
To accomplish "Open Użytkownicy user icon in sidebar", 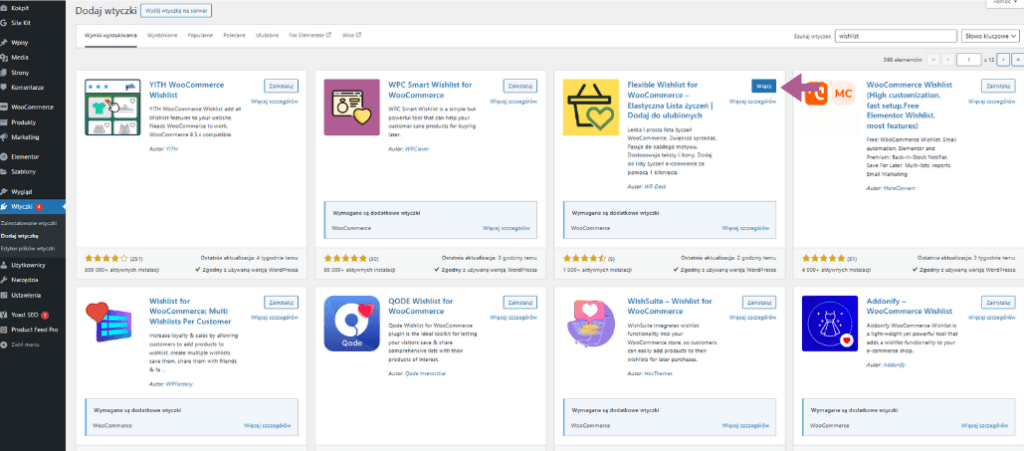I will [x=5, y=265].
